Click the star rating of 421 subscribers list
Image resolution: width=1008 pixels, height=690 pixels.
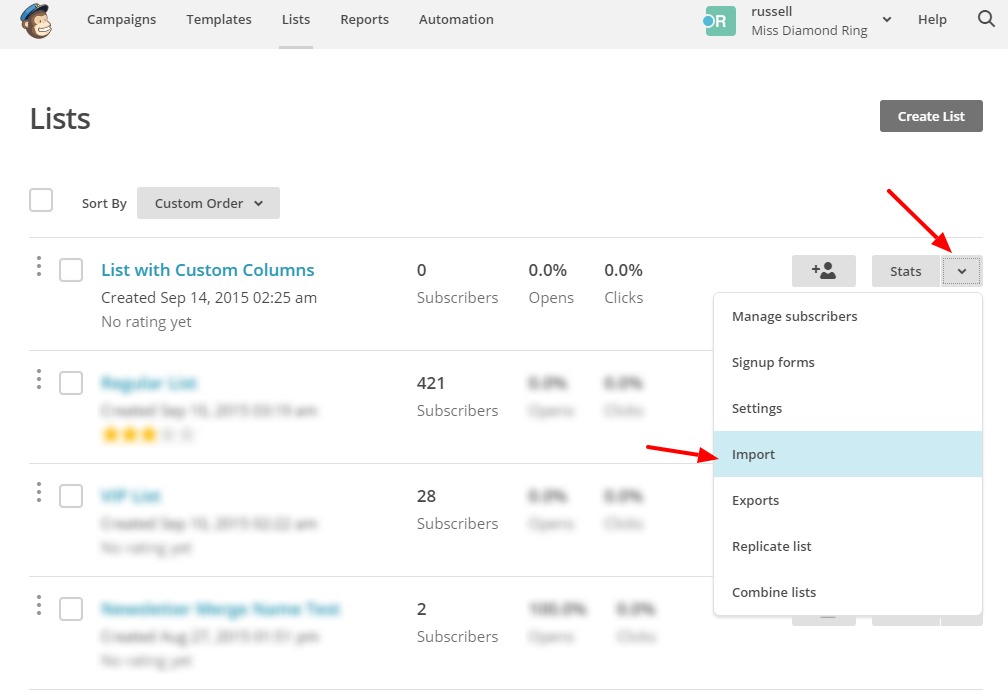coord(147,435)
